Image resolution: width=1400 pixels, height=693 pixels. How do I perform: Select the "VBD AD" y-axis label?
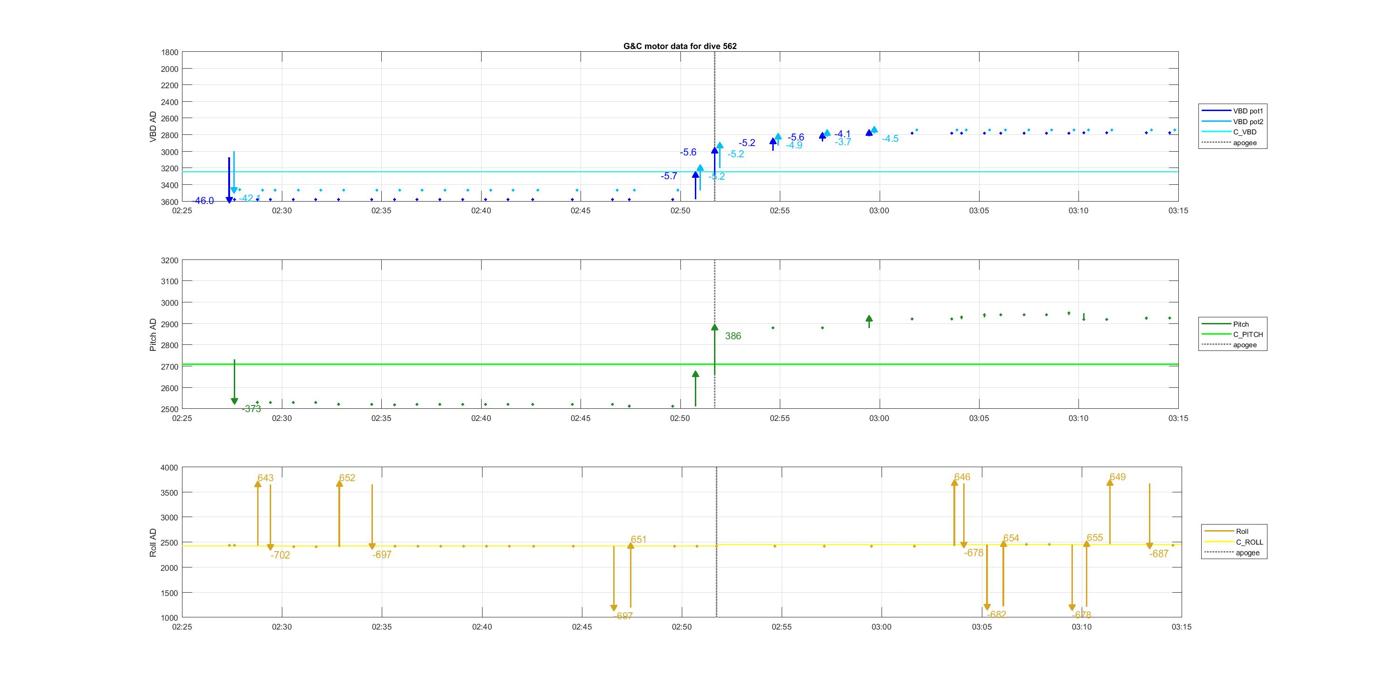pos(154,126)
